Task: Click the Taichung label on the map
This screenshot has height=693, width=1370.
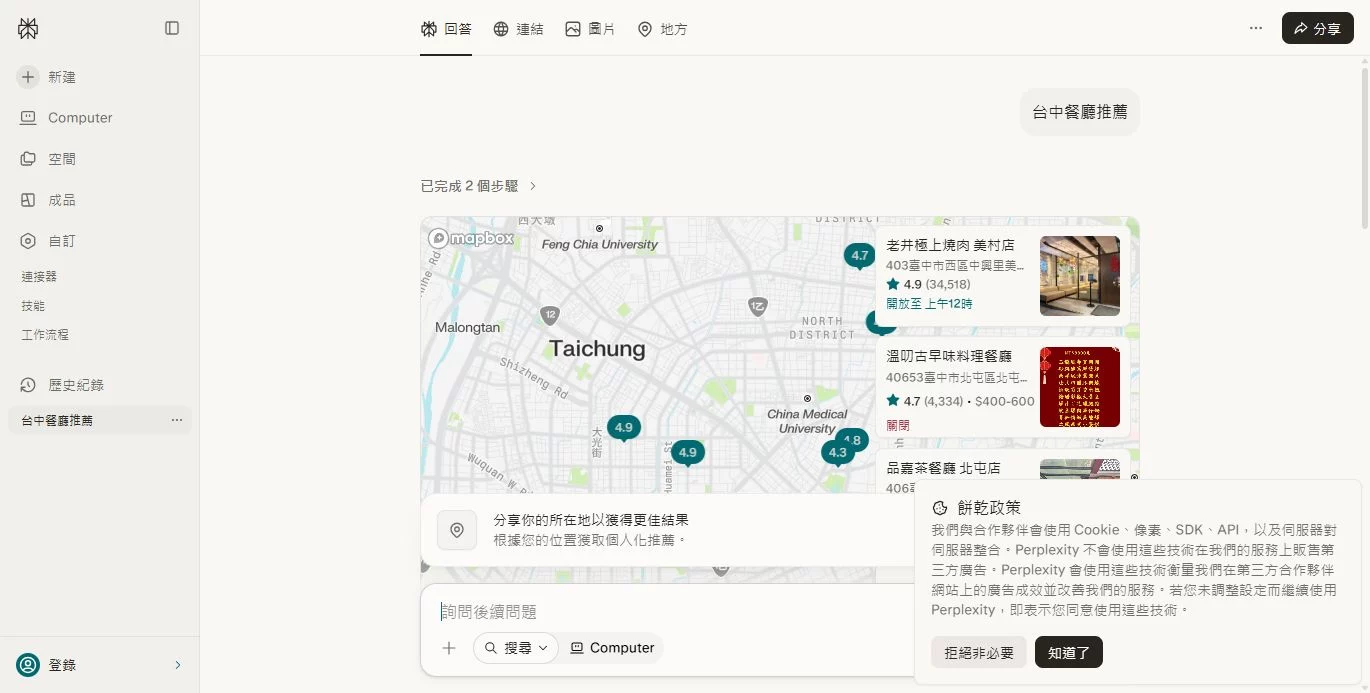Action: point(597,349)
